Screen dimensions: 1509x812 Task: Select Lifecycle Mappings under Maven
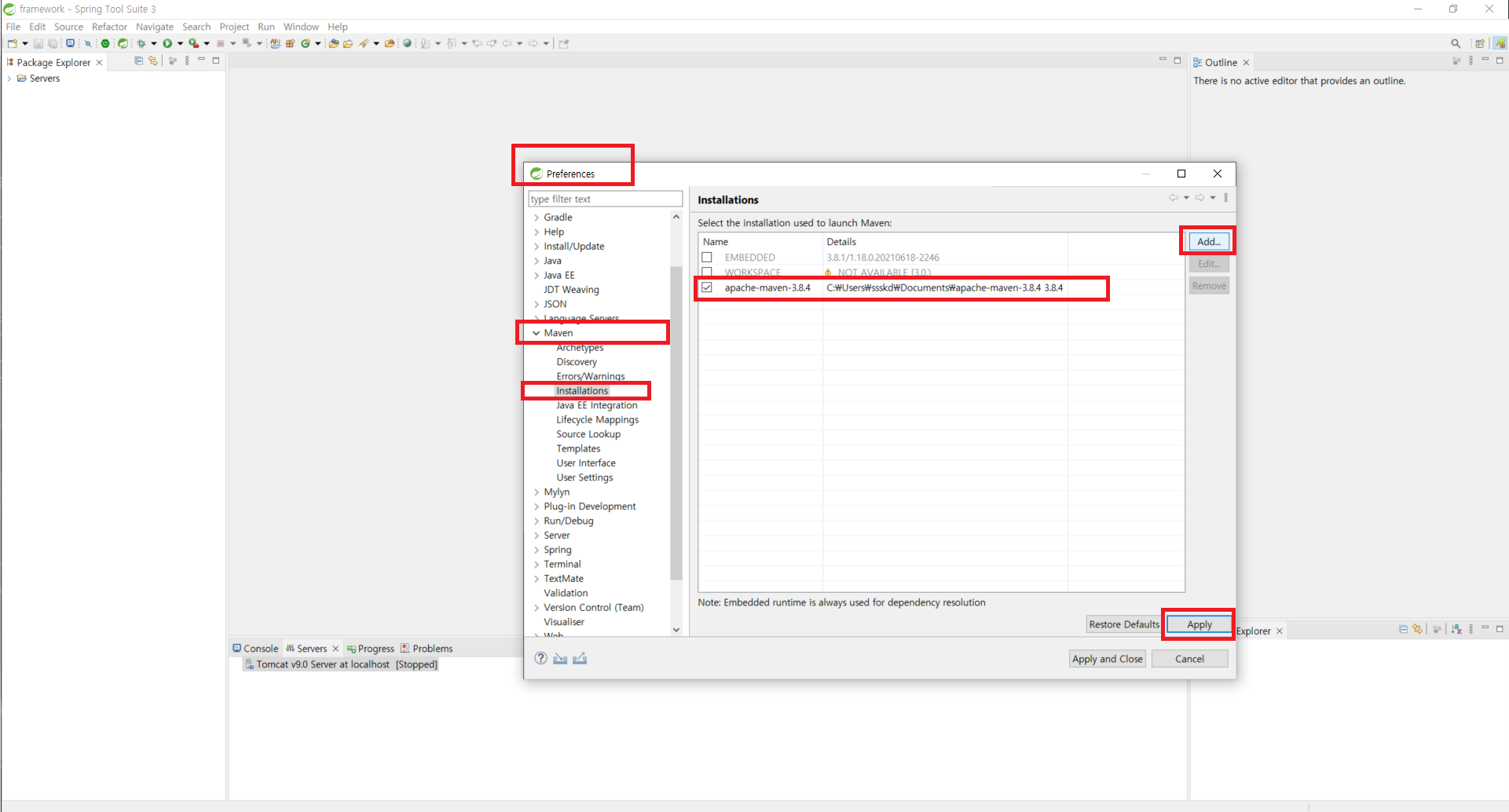(597, 420)
